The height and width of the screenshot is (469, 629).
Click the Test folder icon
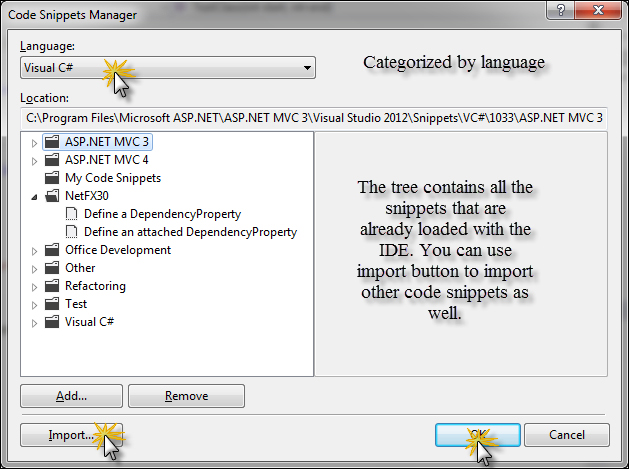coord(52,304)
